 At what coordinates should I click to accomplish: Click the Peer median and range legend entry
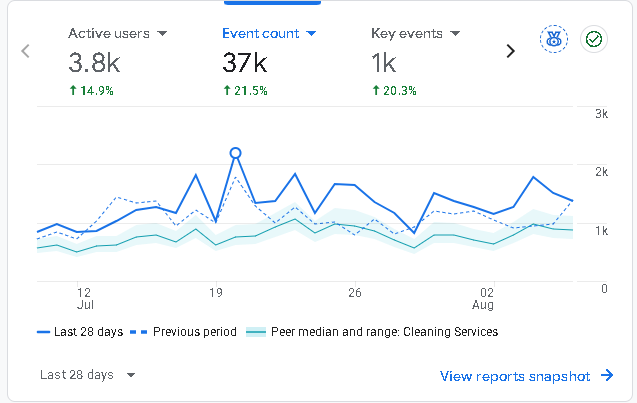(x=372, y=332)
